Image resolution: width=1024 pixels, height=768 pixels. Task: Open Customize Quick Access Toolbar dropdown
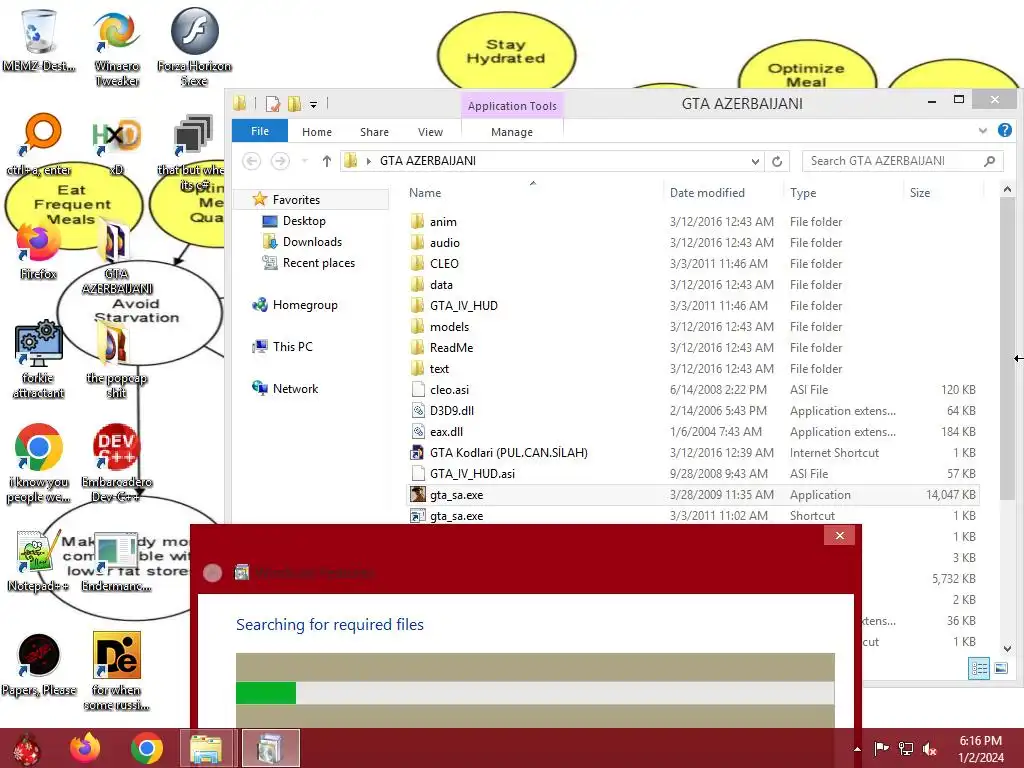pos(313,104)
